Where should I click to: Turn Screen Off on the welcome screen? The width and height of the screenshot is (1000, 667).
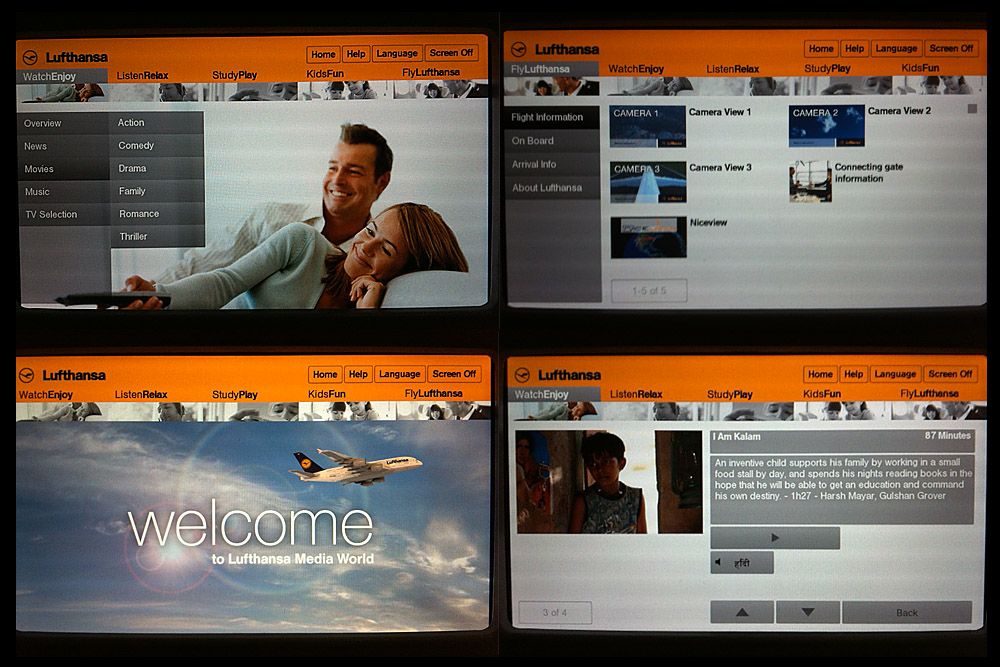point(454,374)
